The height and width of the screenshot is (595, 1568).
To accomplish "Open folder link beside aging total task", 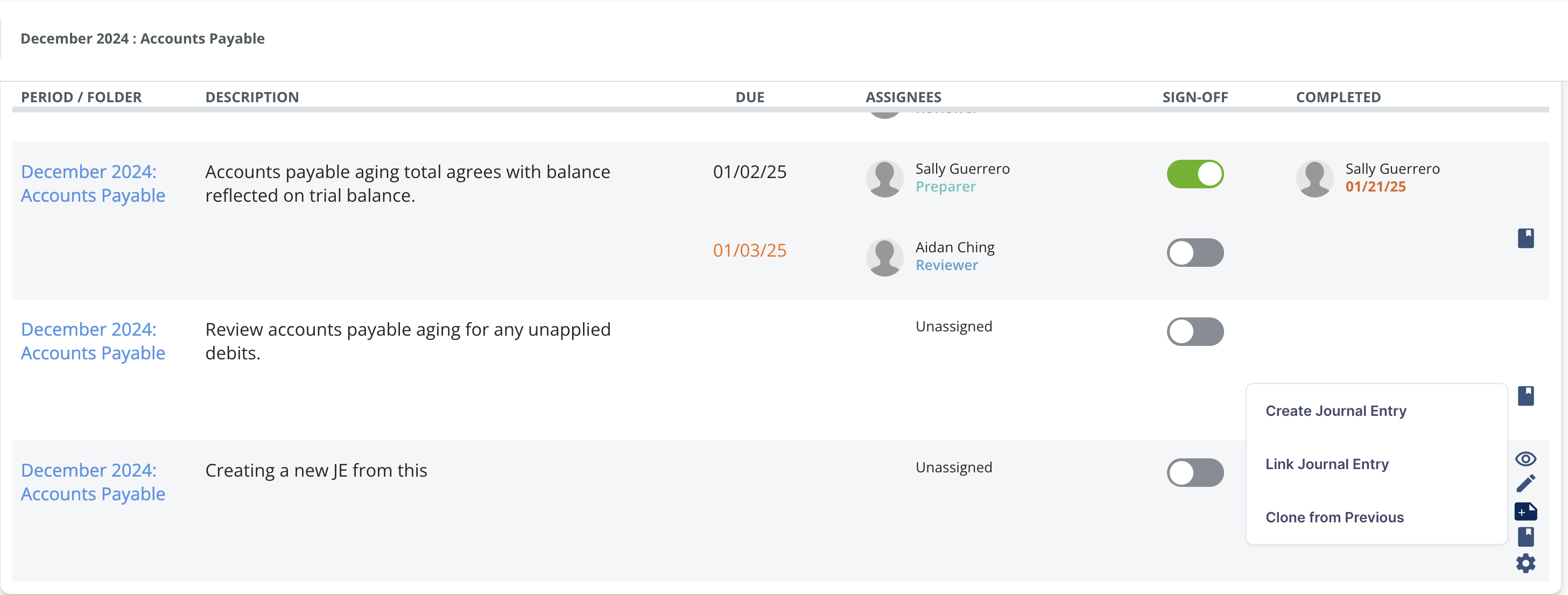I will pos(93,184).
